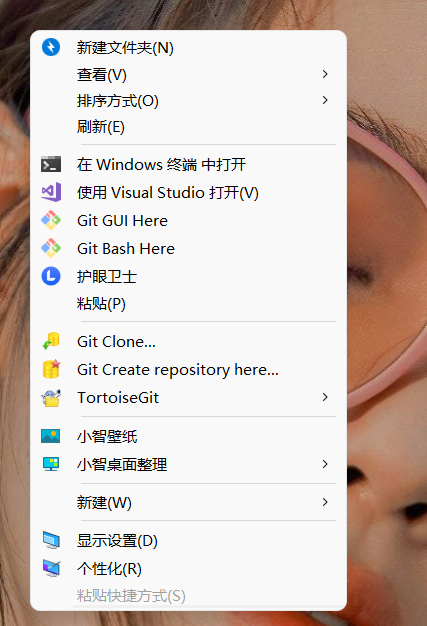
Task: Click the icon beside Git Bash Here
Action: click(51, 248)
